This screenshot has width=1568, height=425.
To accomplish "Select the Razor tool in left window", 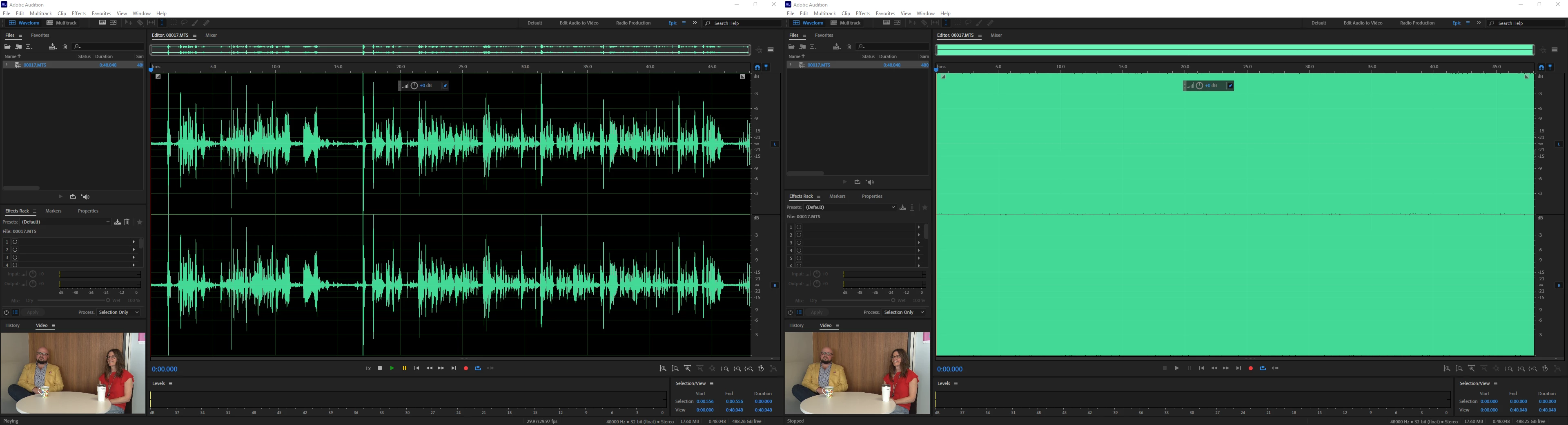I will 140,23.
